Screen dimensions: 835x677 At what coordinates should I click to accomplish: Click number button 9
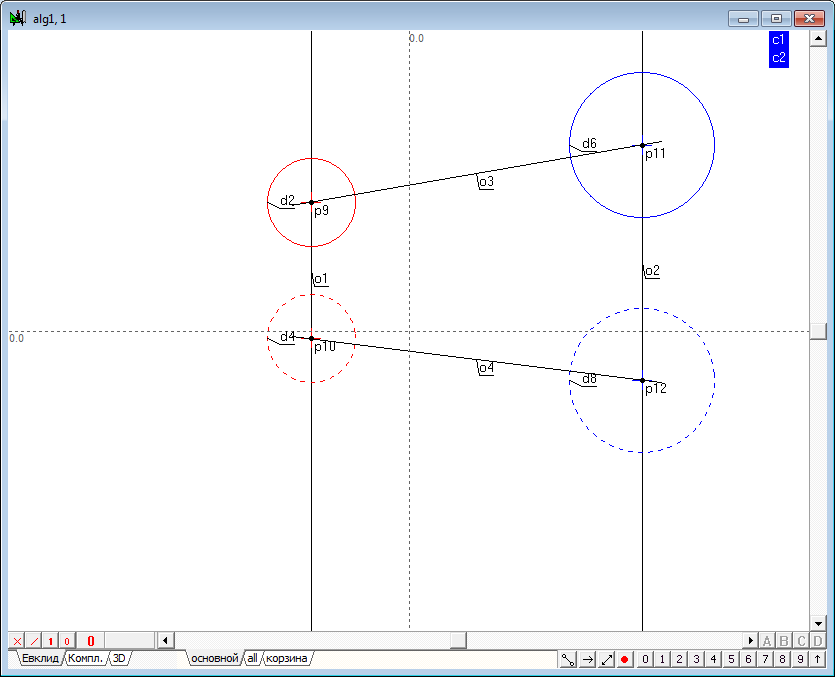[x=800, y=659]
